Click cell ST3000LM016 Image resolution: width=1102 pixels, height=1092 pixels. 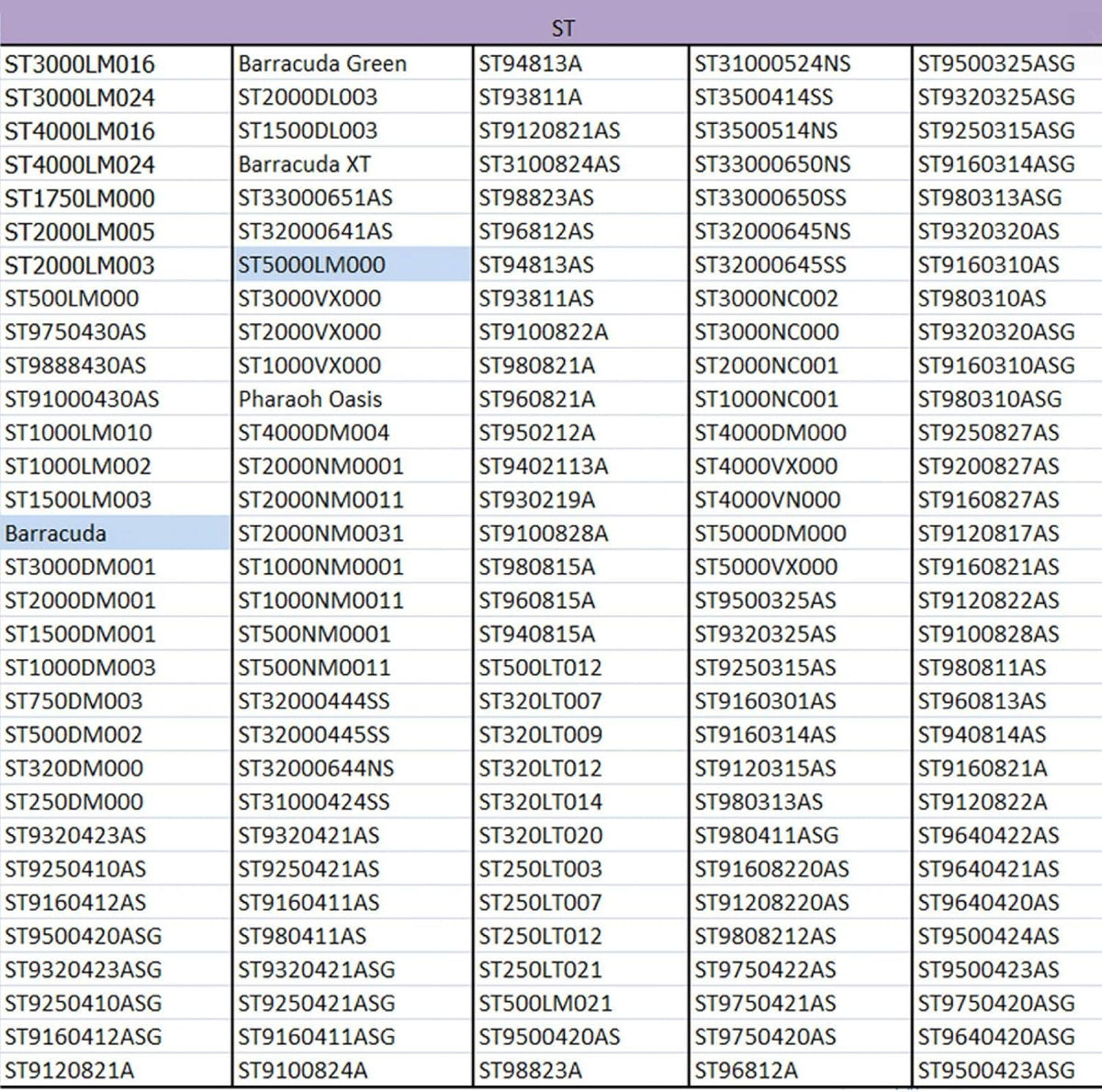(x=116, y=63)
